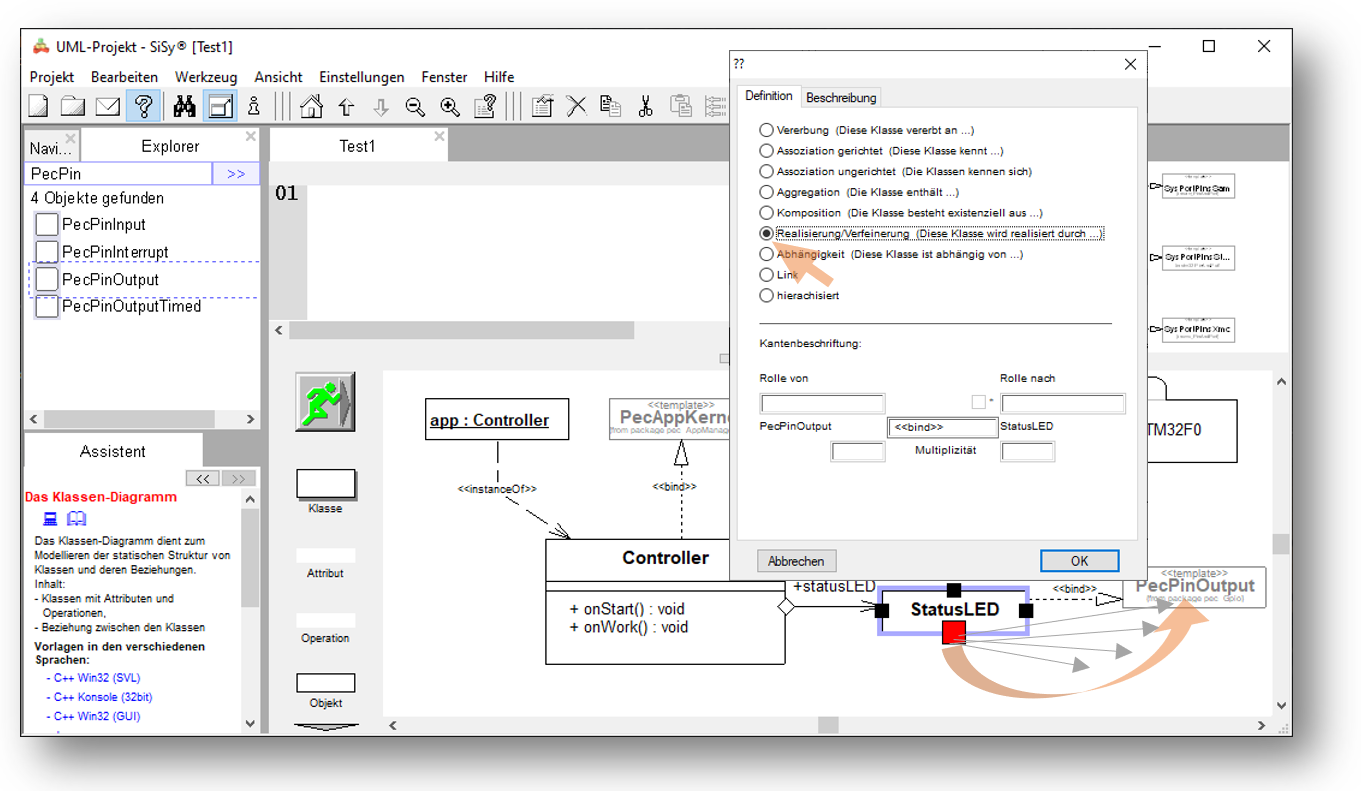Click the zoom out magnifier icon
Screen dimensions: 1361x791
[415, 106]
